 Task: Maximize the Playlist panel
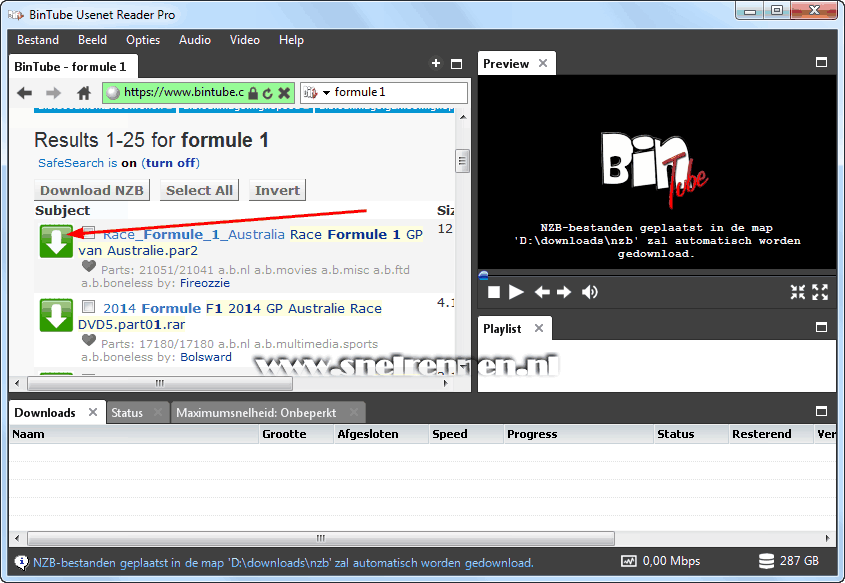coord(821,327)
